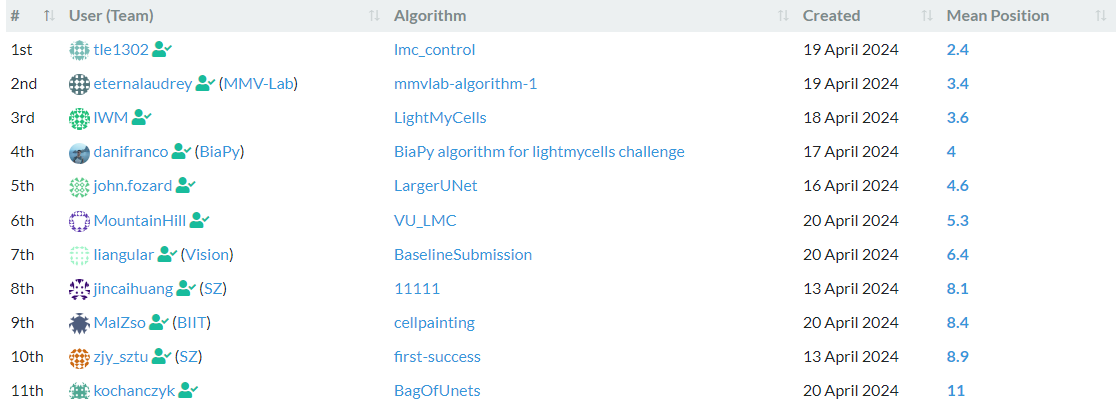The height and width of the screenshot is (399, 1118).
Task: Open BiaPy algorithm for lightmycells challenge
Action: tap(539, 152)
